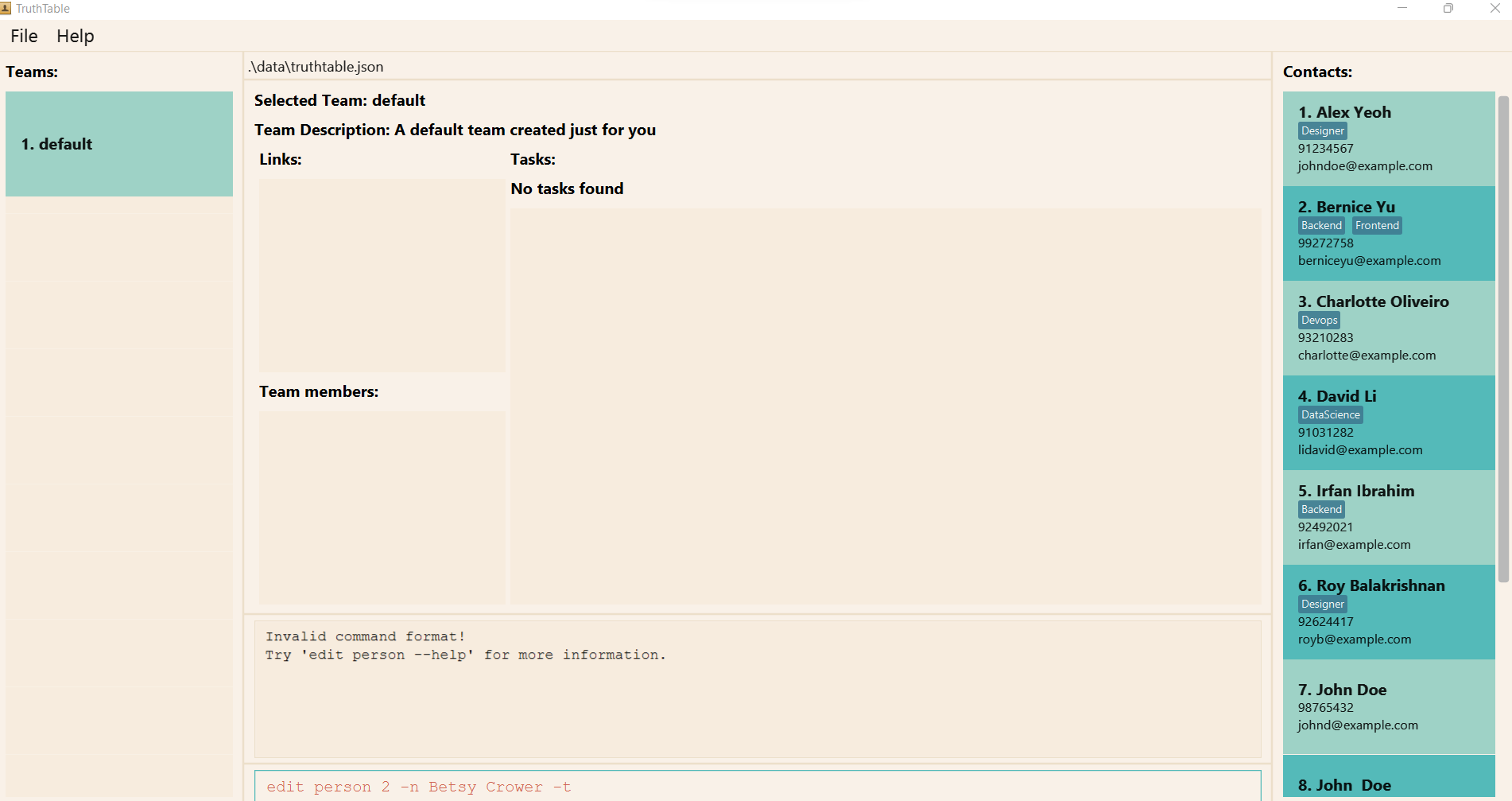
Task: Open the File menu
Action: pyautogui.click(x=24, y=36)
